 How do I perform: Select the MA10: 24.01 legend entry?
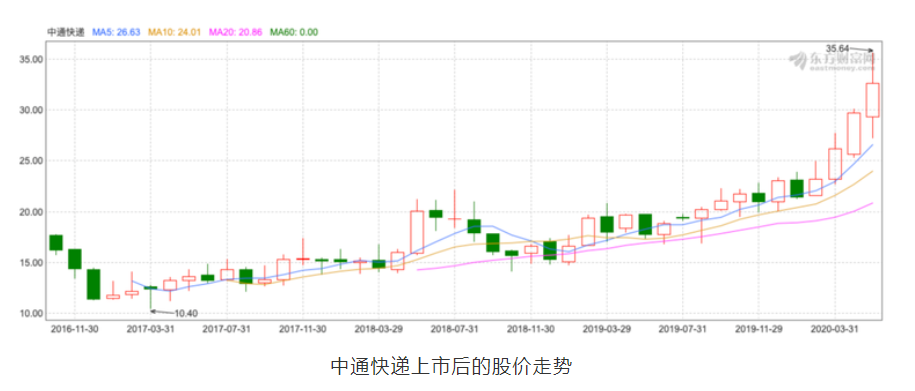[x=174, y=32]
